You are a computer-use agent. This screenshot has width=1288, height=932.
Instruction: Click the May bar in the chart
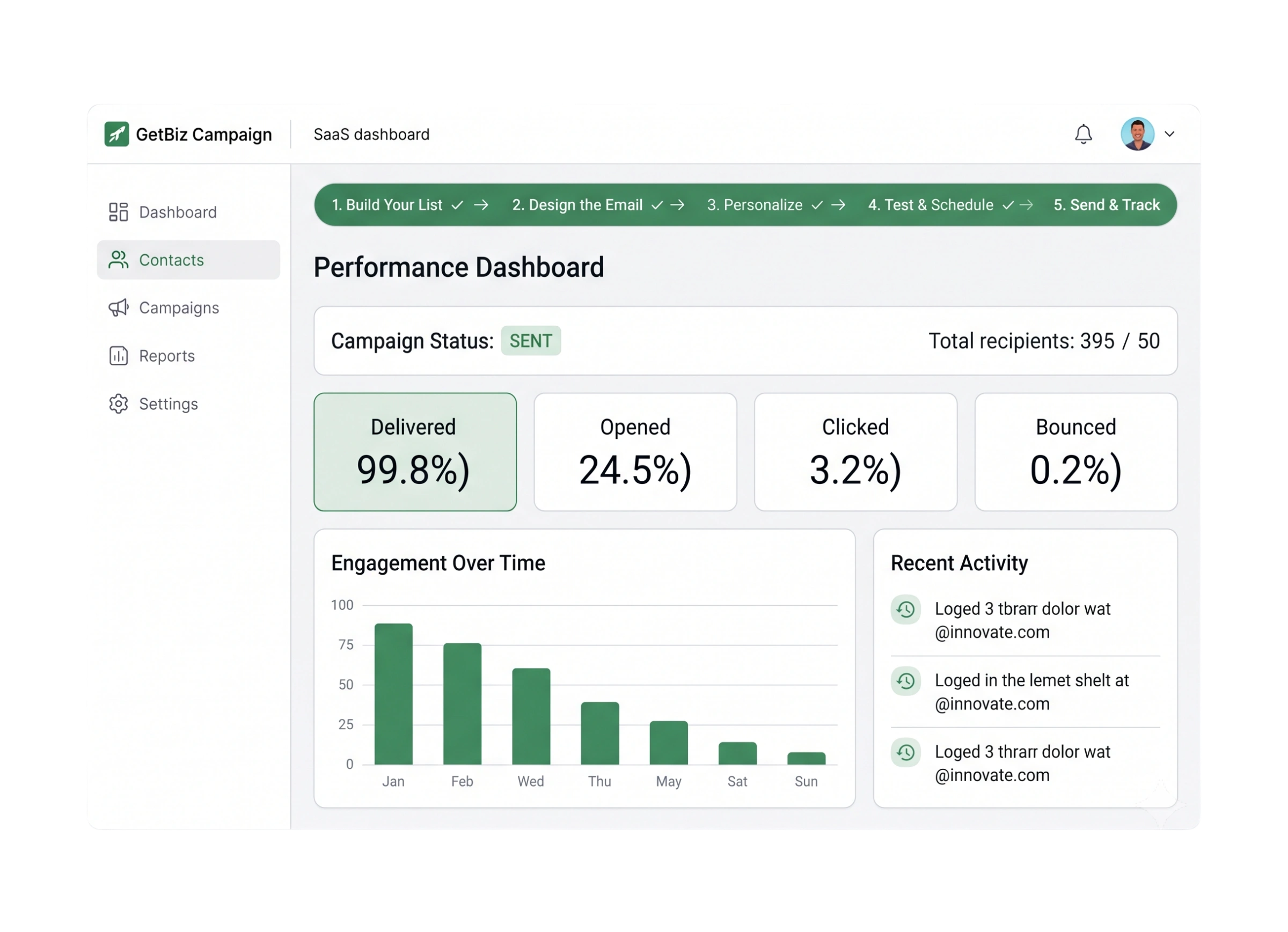tap(669, 742)
